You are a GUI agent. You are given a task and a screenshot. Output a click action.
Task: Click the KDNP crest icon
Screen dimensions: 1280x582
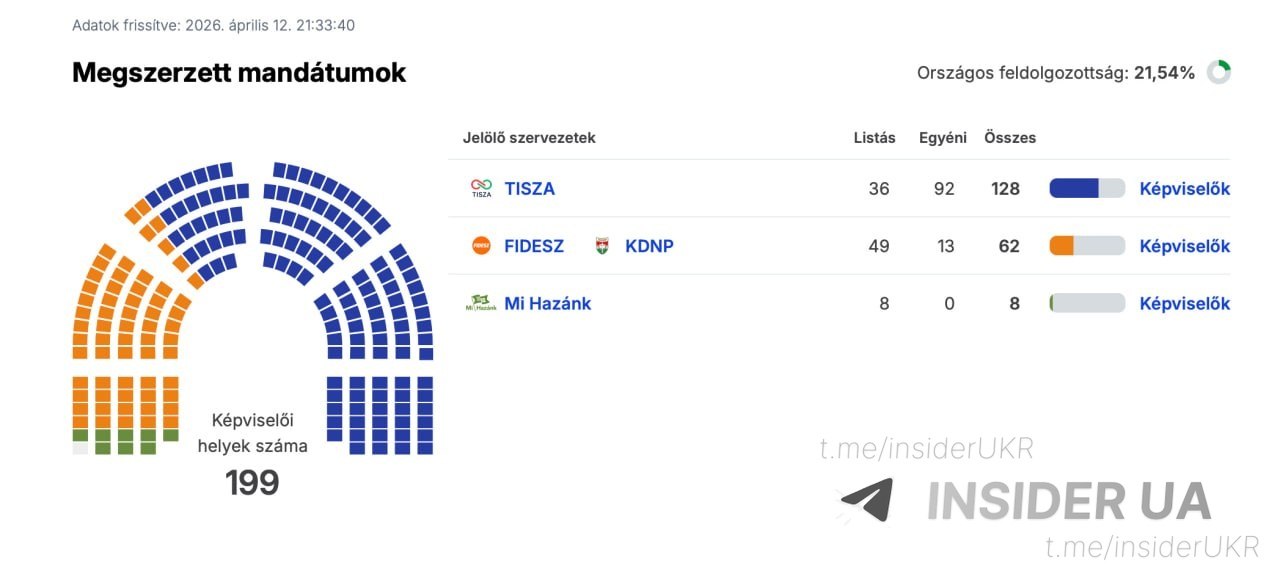coord(602,246)
